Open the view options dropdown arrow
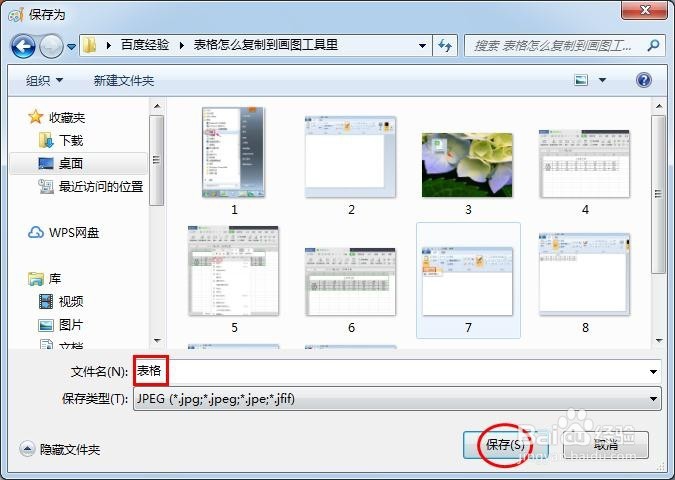The image size is (675, 480). point(602,80)
